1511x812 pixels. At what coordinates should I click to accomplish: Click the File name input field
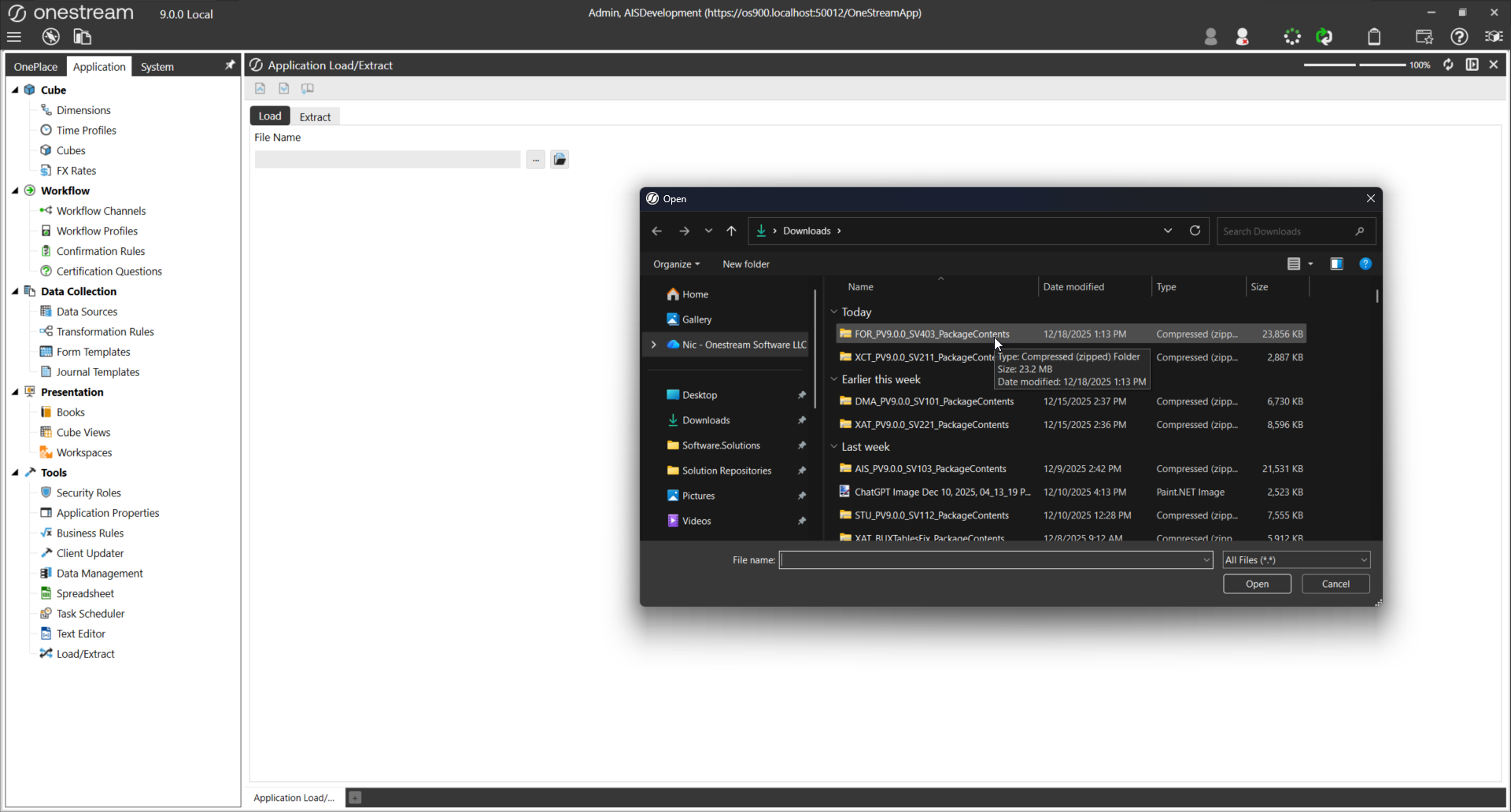(992, 560)
